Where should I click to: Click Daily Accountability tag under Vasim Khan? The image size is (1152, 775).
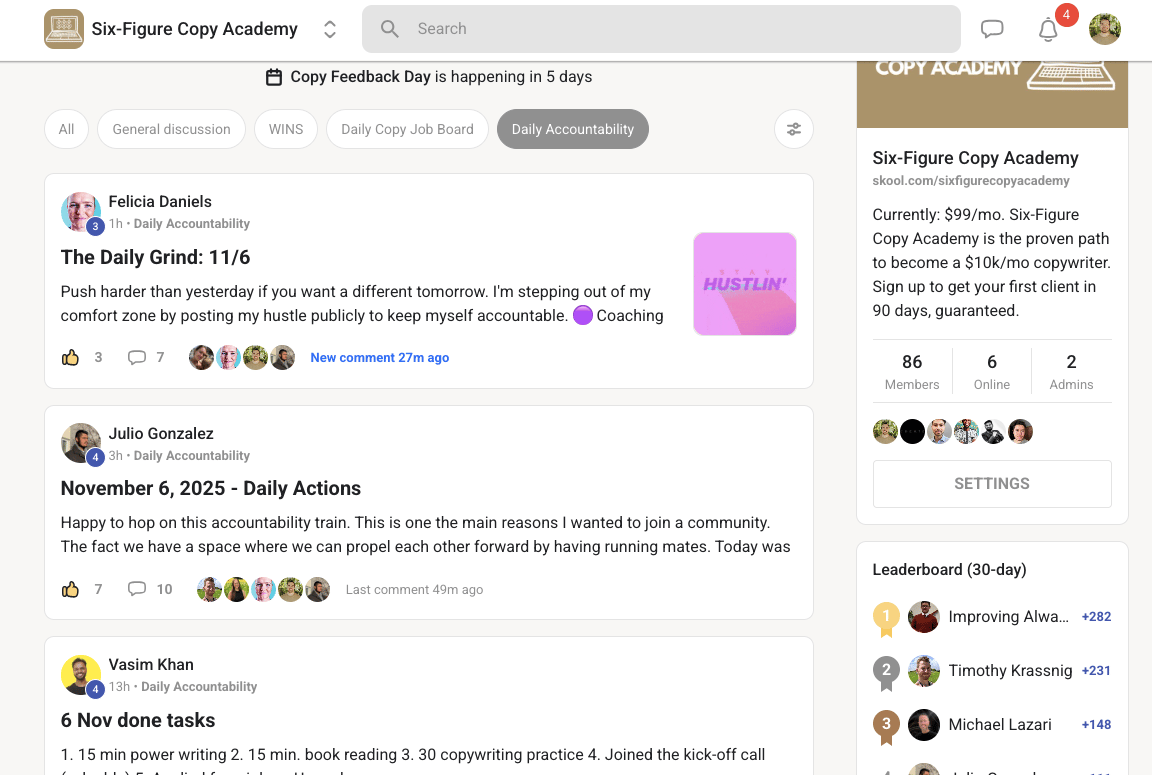pos(199,686)
